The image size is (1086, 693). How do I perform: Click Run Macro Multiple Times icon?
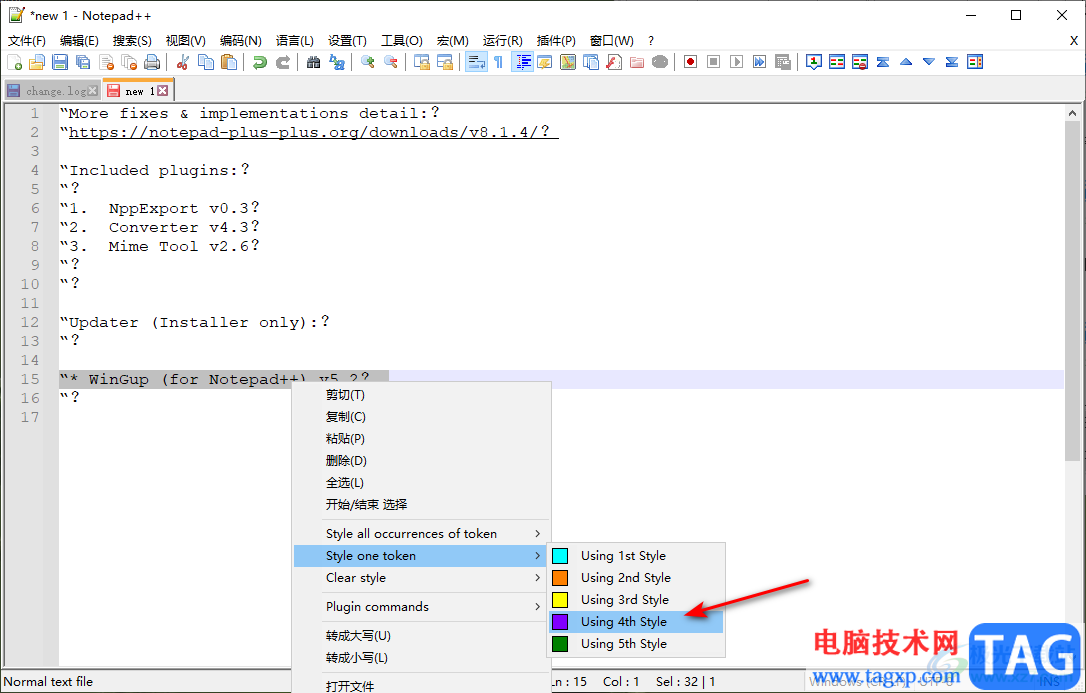pos(759,62)
